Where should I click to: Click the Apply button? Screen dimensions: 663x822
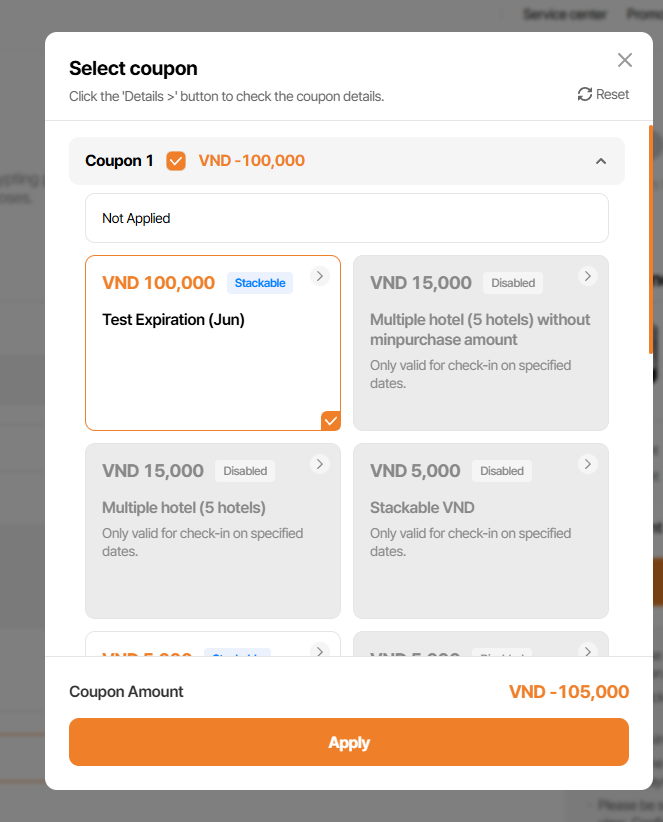[348, 742]
